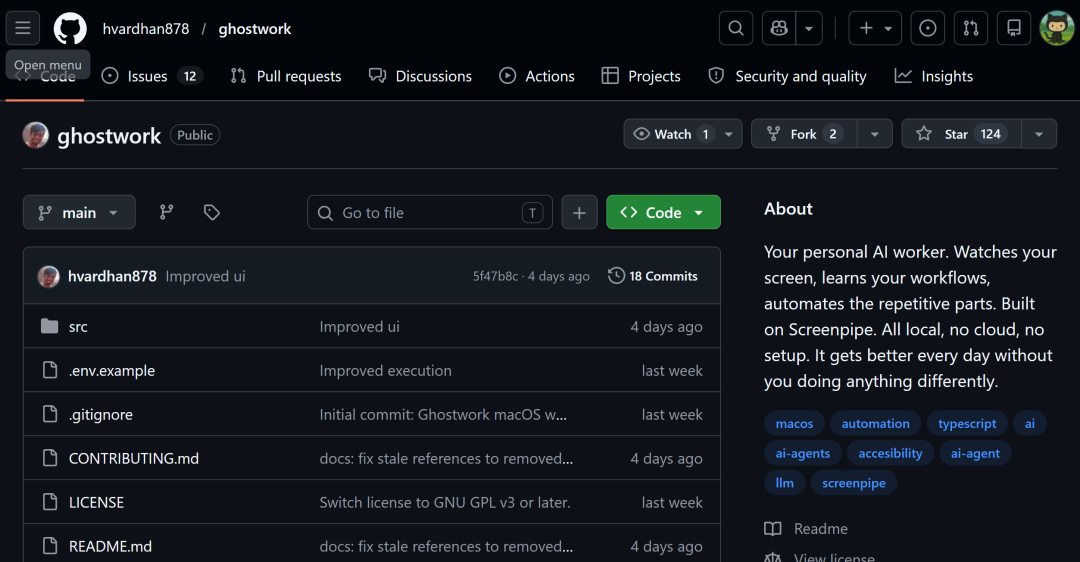The height and width of the screenshot is (562, 1080).
Task: Switch to the Issues tab
Action: [152, 76]
